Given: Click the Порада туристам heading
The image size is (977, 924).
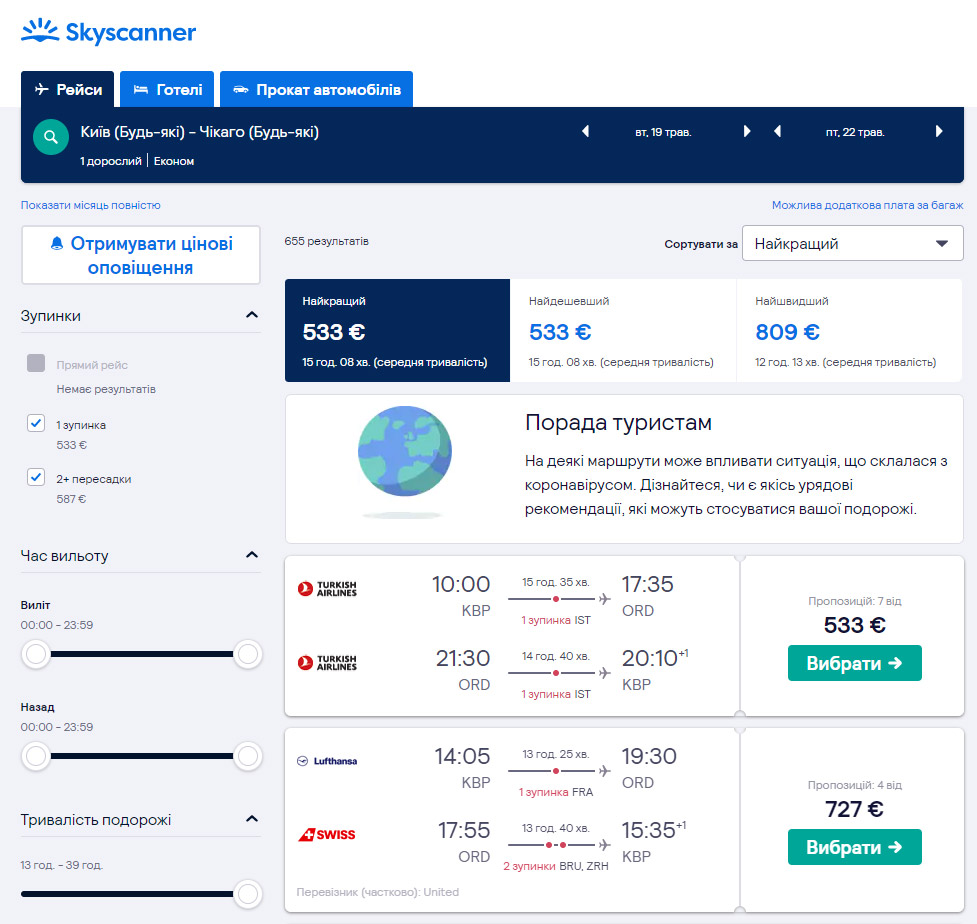Looking at the screenshot, I should 618,422.
